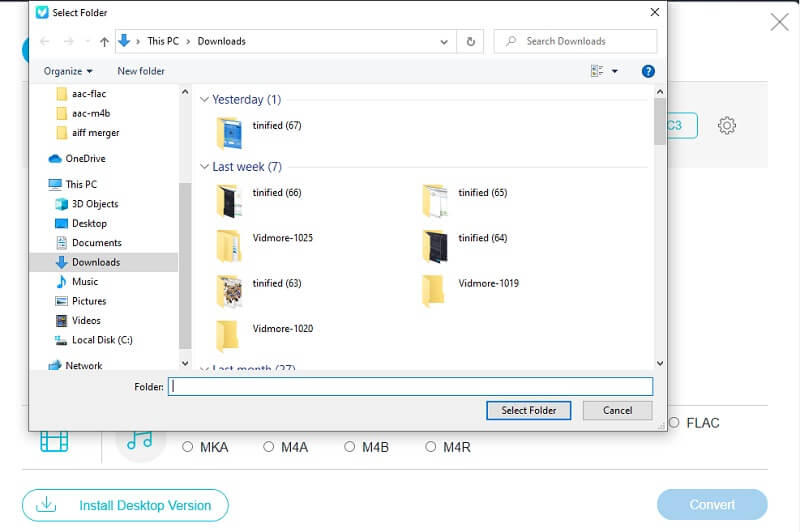800x532 pixels.
Task: Click the file list vertical scrollbar
Action: coord(659,230)
